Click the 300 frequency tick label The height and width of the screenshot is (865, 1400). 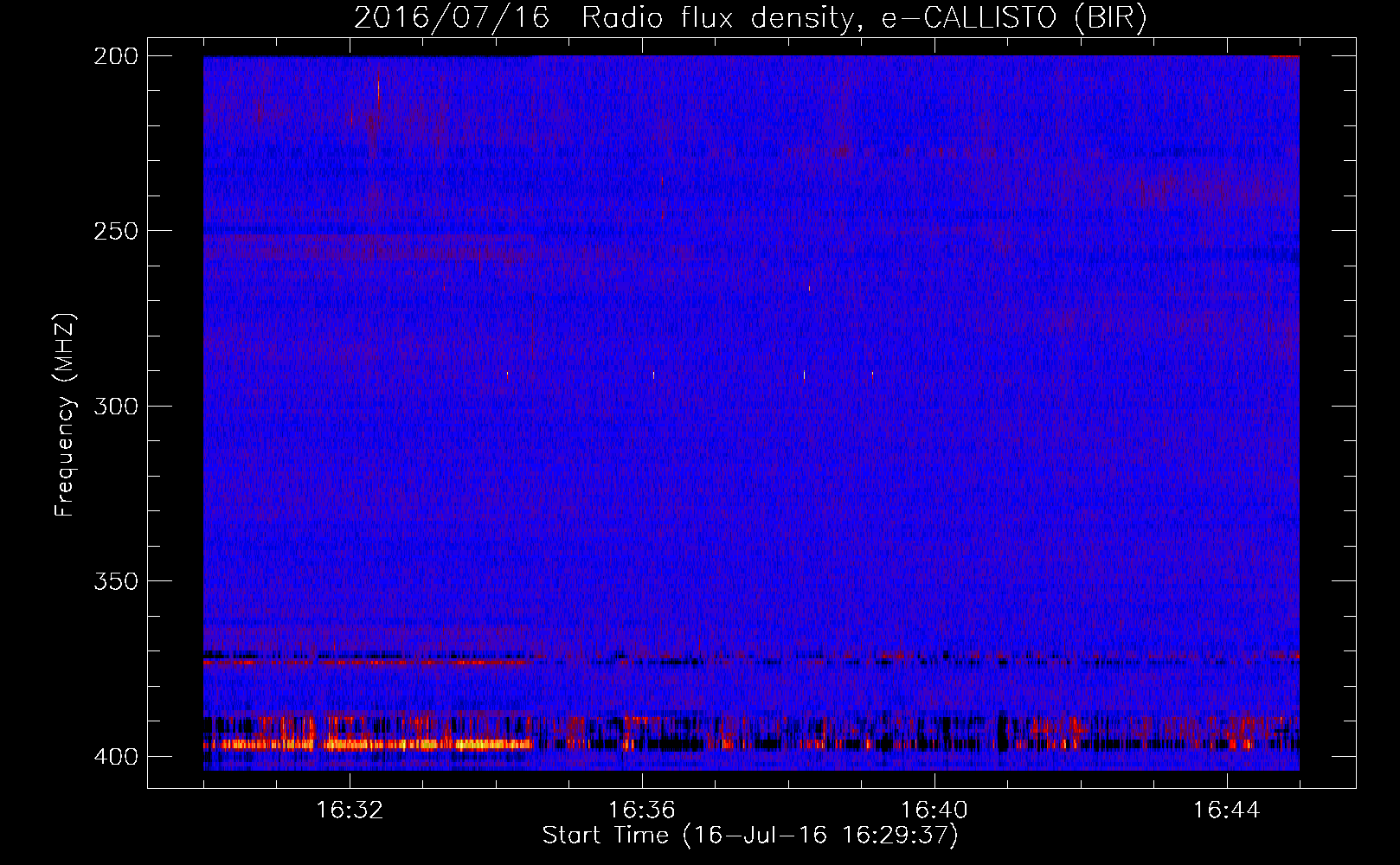pyautogui.click(x=116, y=406)
